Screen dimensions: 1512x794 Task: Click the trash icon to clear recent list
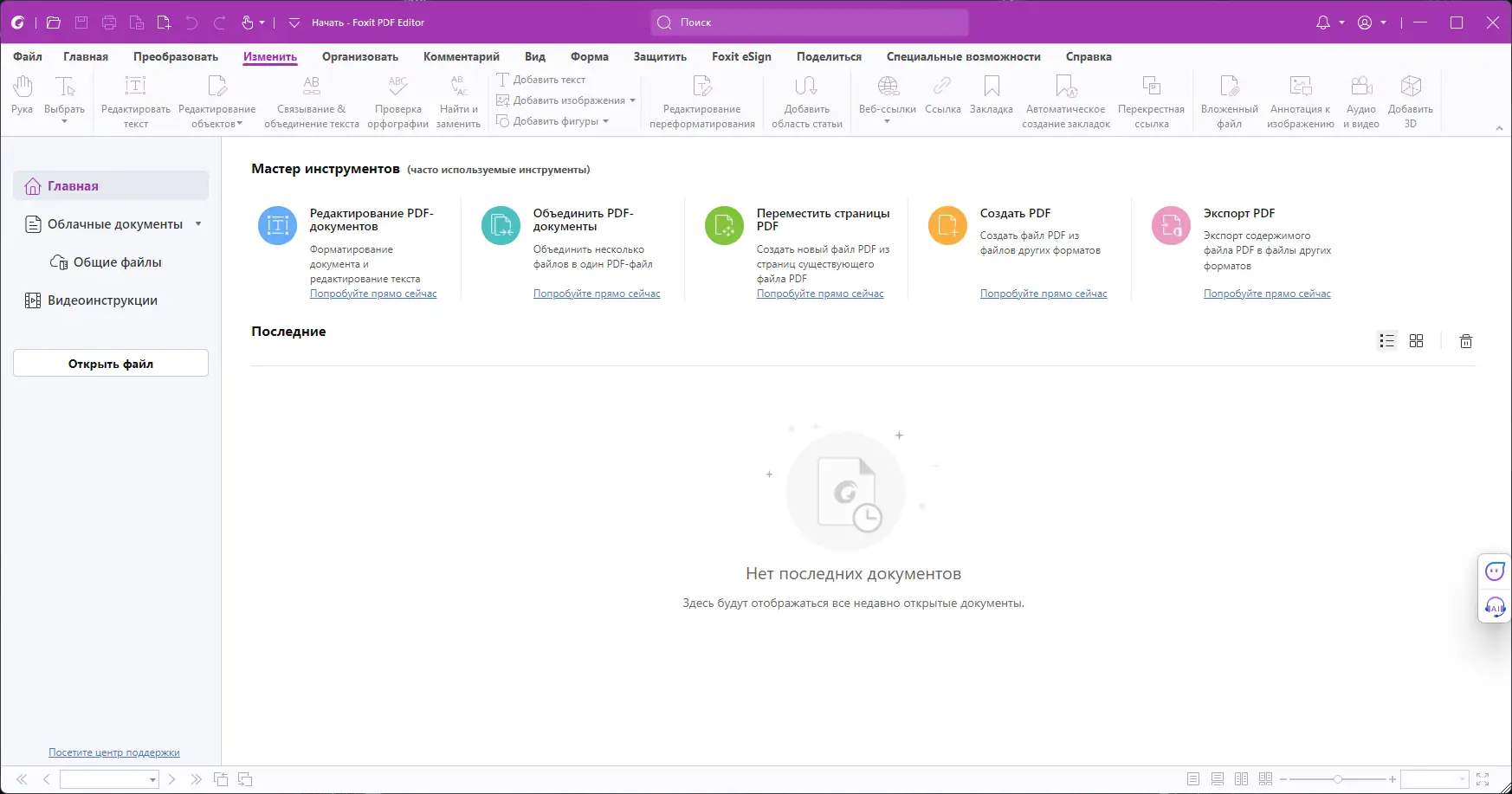(1466, 341)
